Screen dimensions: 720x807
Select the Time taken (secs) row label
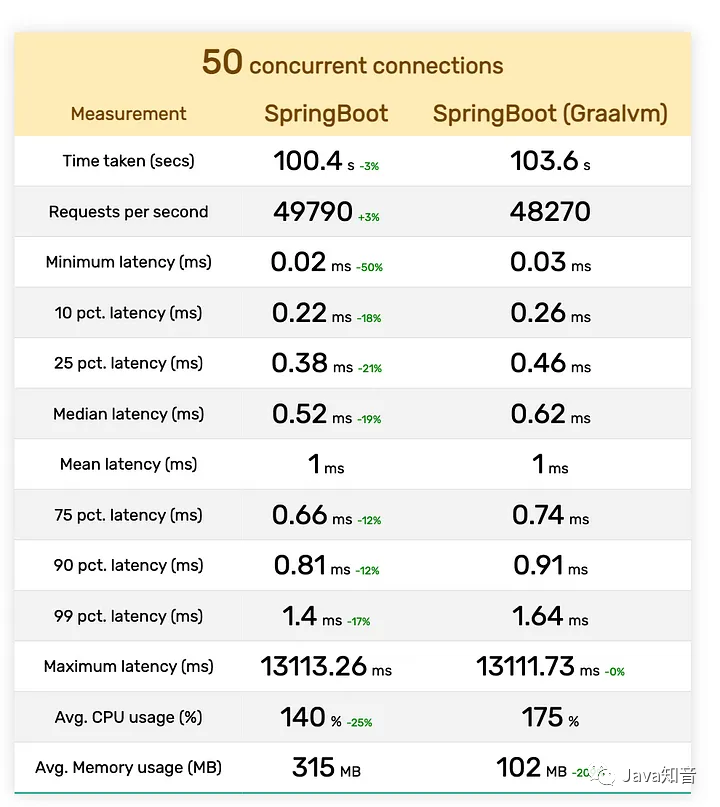(x=129, y=161)
